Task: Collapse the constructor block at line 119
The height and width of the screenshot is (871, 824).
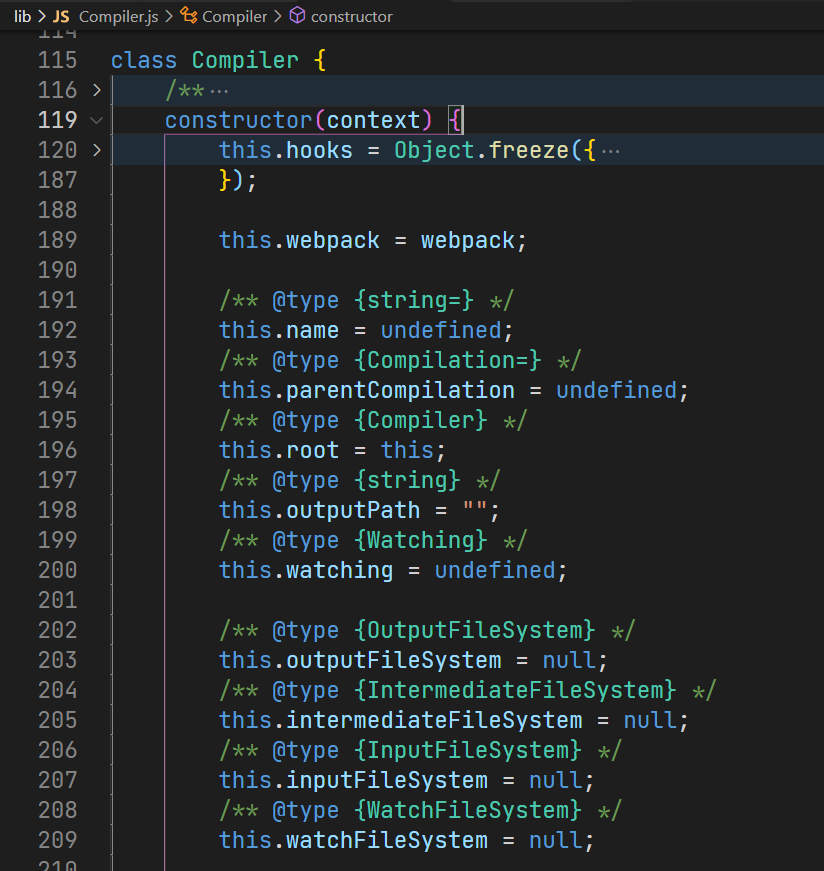Action: click(x=97, y=120)
